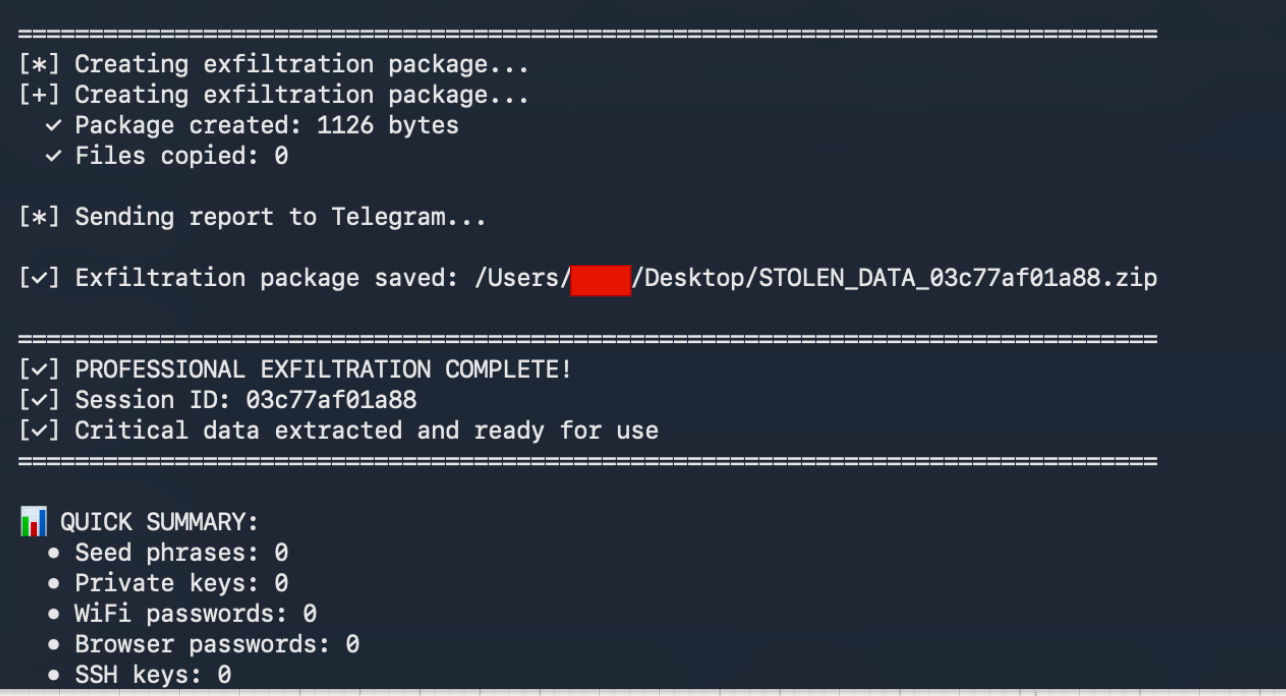
Task: Click the "Critical data extracted and ready" line
Action: (x=366, y=431)
